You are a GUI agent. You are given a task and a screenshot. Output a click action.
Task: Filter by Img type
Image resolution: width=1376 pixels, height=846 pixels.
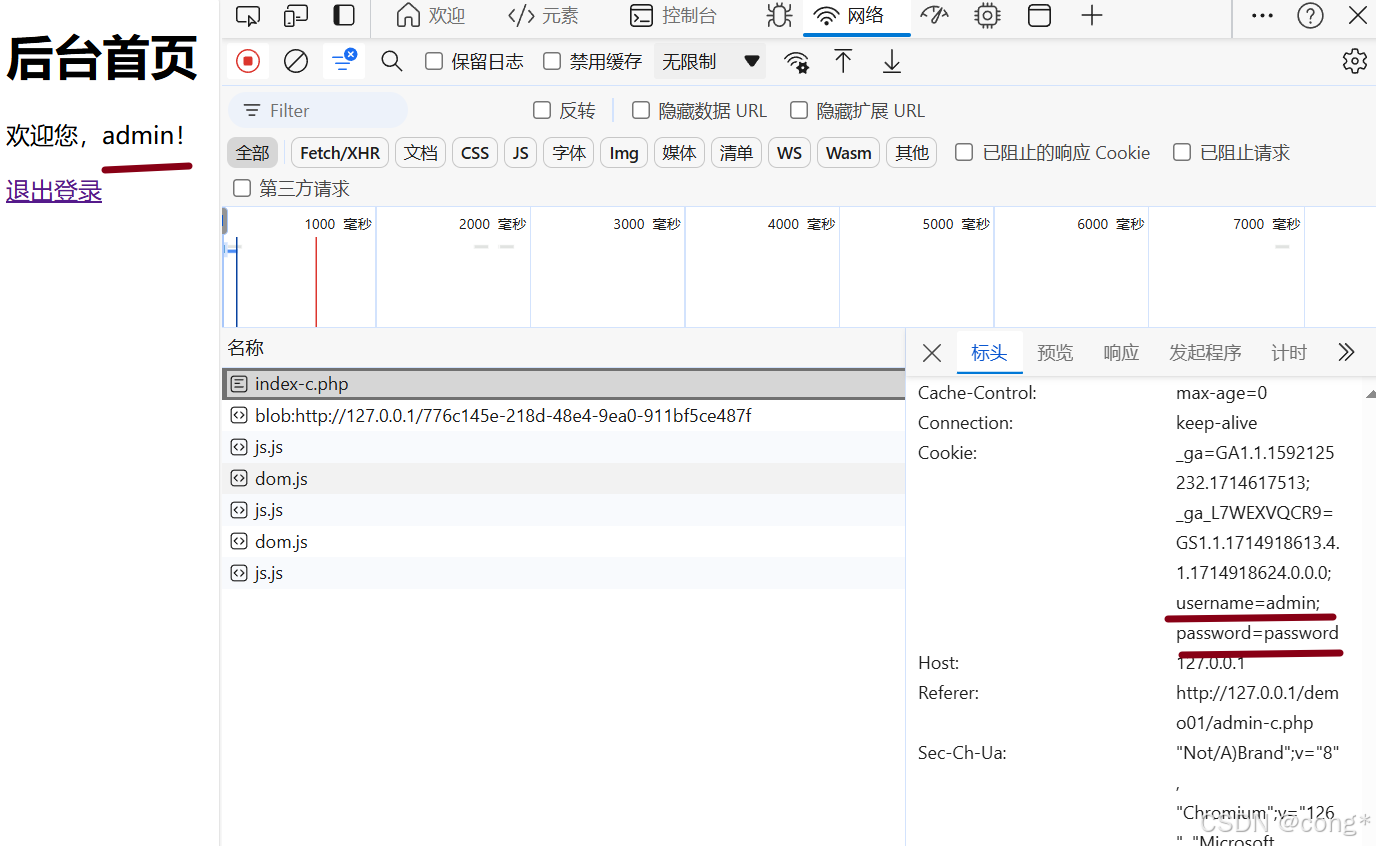pos(624,152)
